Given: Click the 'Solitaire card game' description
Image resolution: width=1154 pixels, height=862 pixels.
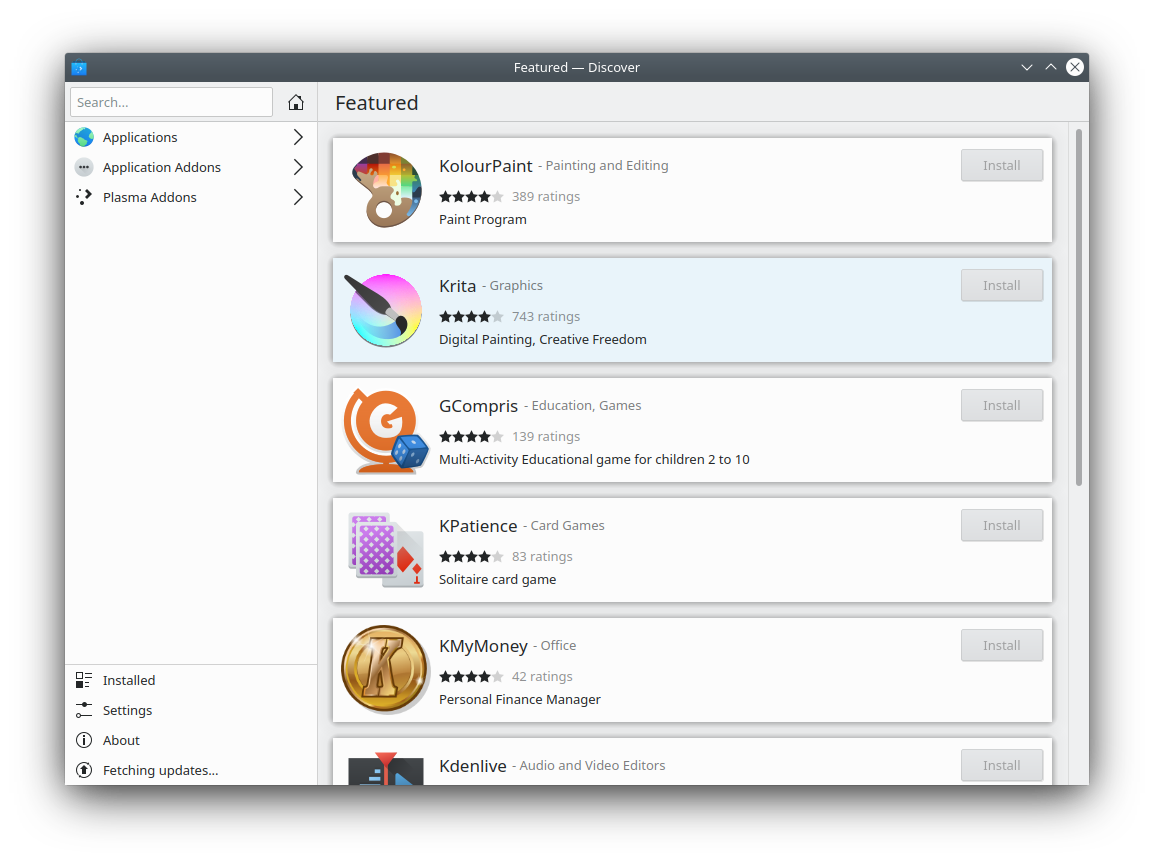Looking at the screenshot, I should click(x=498, y=579).
